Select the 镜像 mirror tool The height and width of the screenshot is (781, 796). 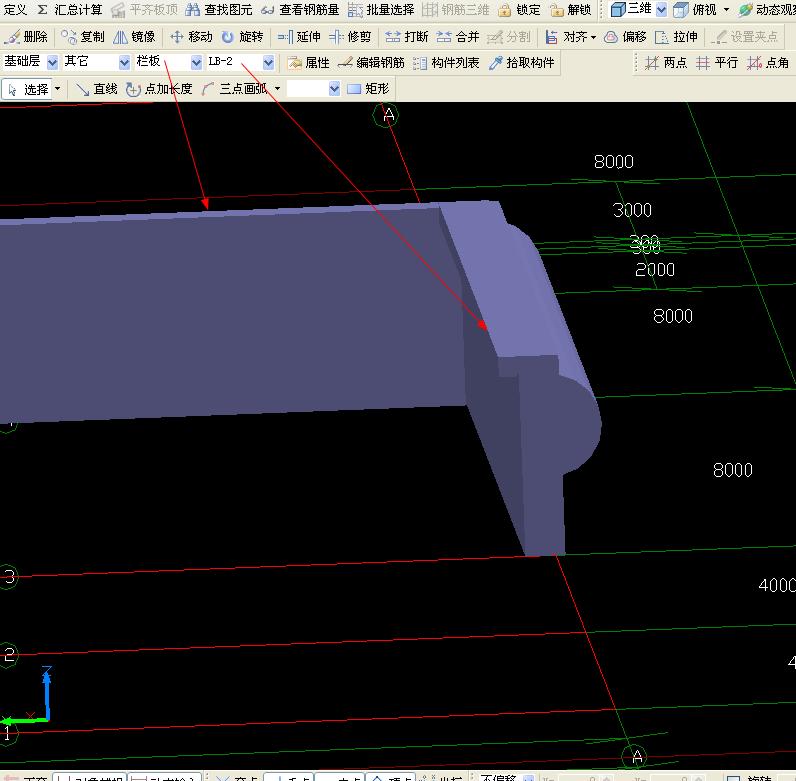[134, 37]
